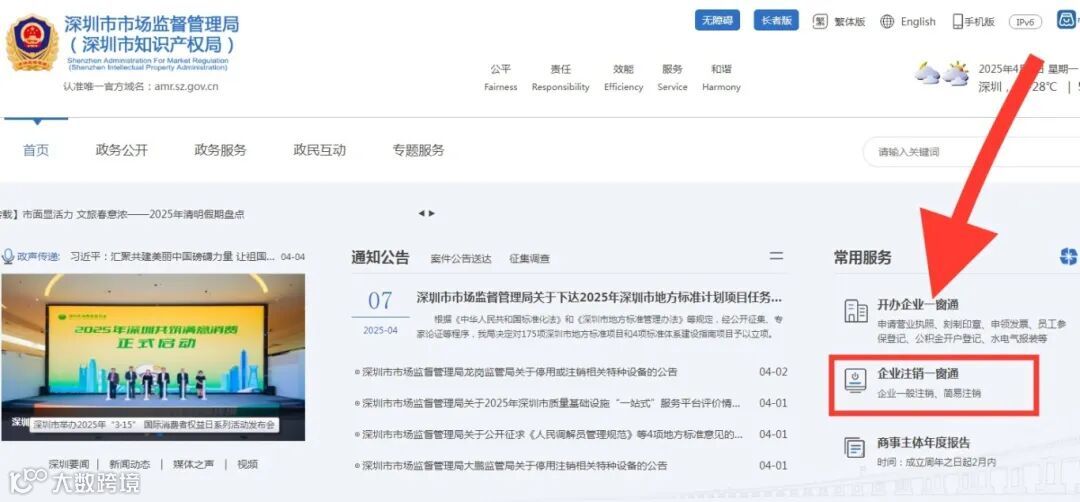Open the 2025年深圳市地方标准计划项目任务 notice title
The height and width of the screenshot is (502, 1080).
(599, 298)
